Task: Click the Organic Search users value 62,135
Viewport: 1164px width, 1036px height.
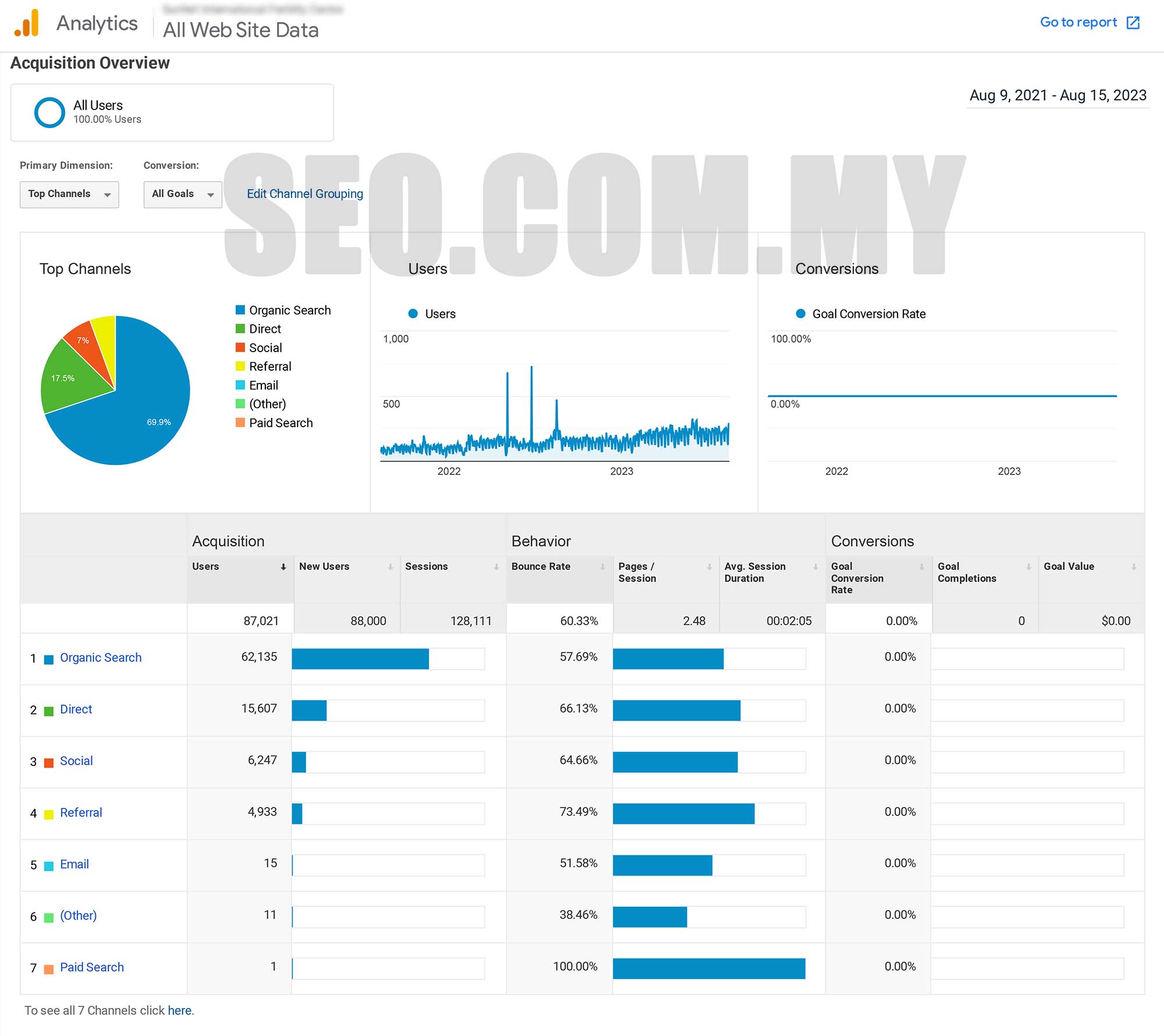Action: (x=259, y=657)
